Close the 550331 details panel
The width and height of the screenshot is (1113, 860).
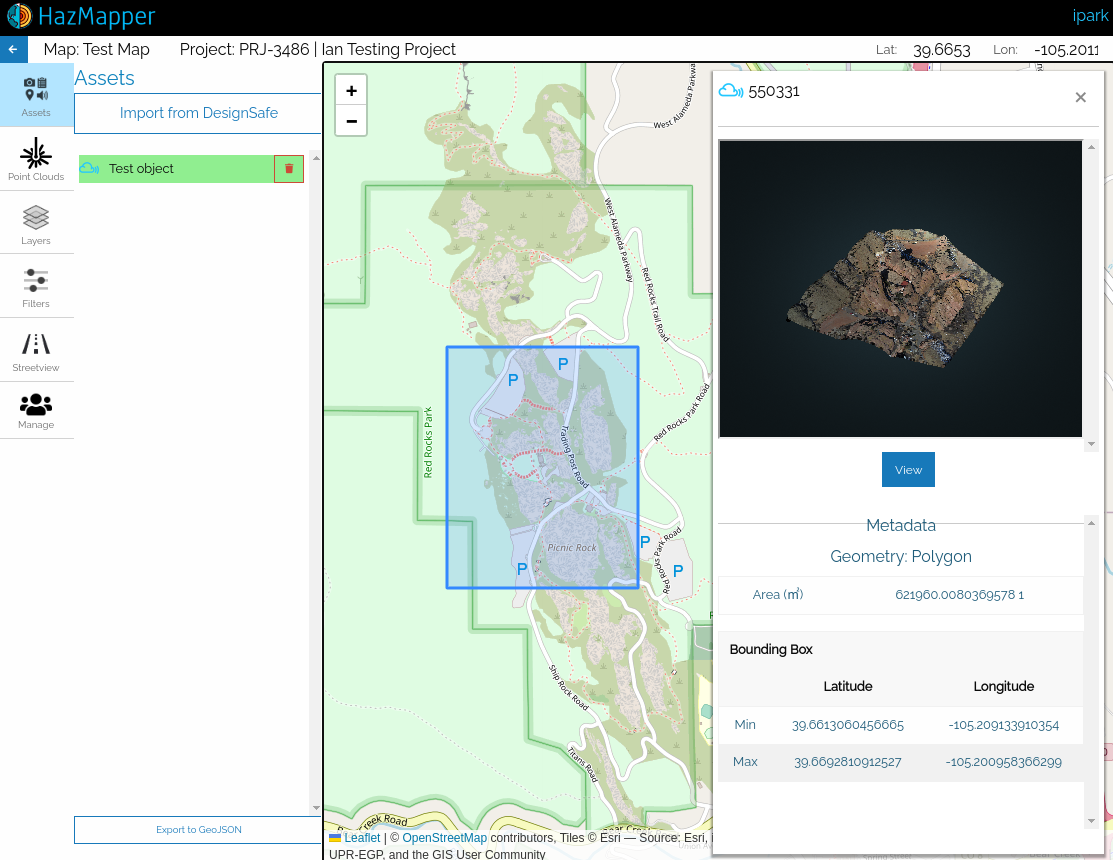pyautogui.click(x=1080, y=97)
